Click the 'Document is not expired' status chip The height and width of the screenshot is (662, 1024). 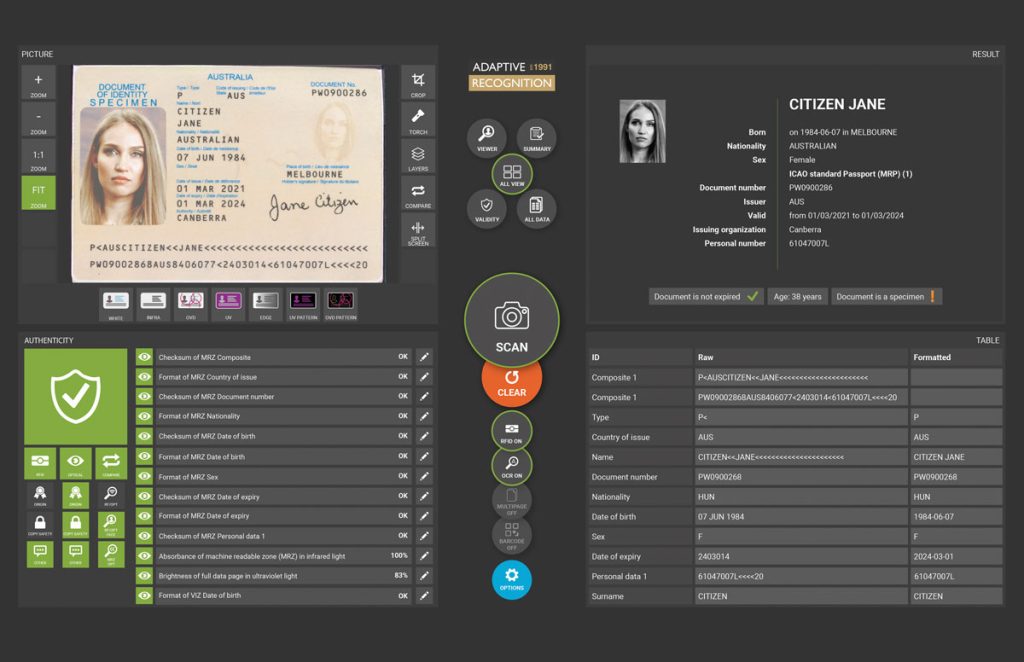706,296
